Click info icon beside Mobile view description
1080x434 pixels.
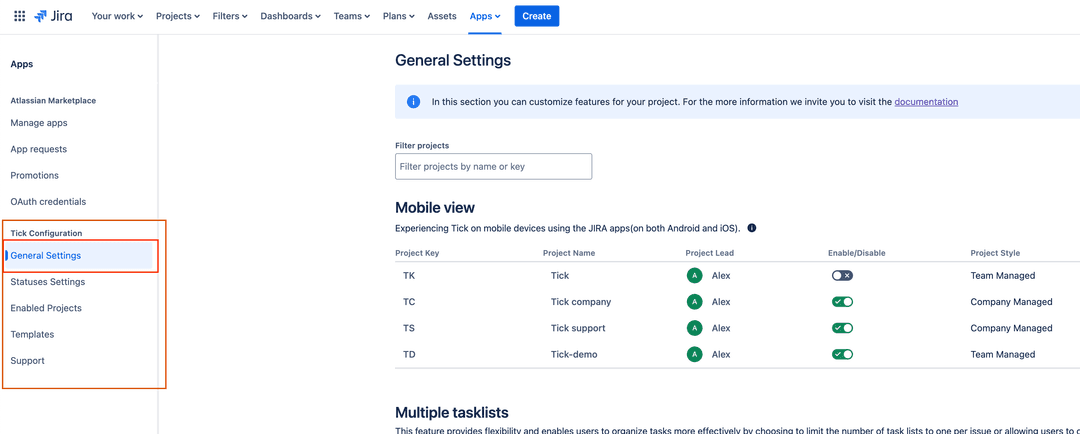click(752, 228)
